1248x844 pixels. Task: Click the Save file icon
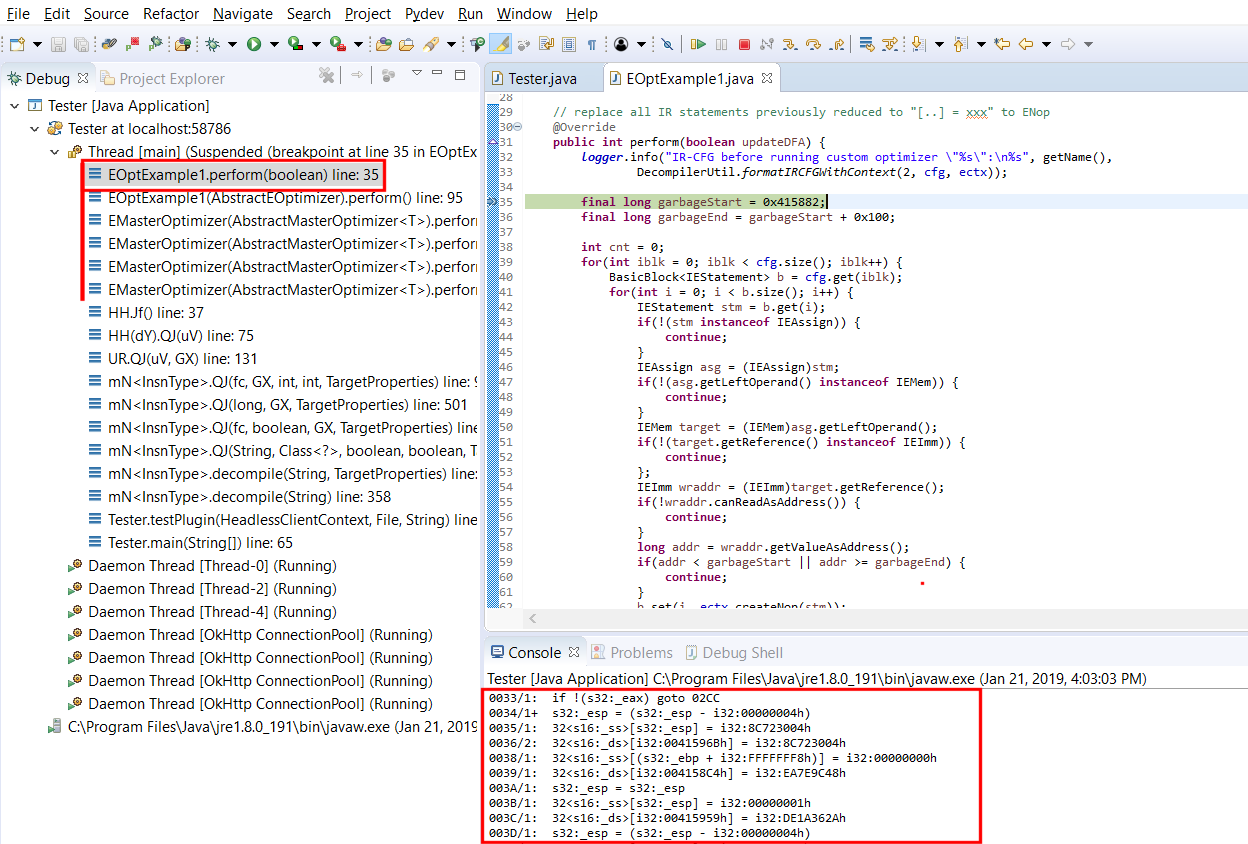click(58, 44)
